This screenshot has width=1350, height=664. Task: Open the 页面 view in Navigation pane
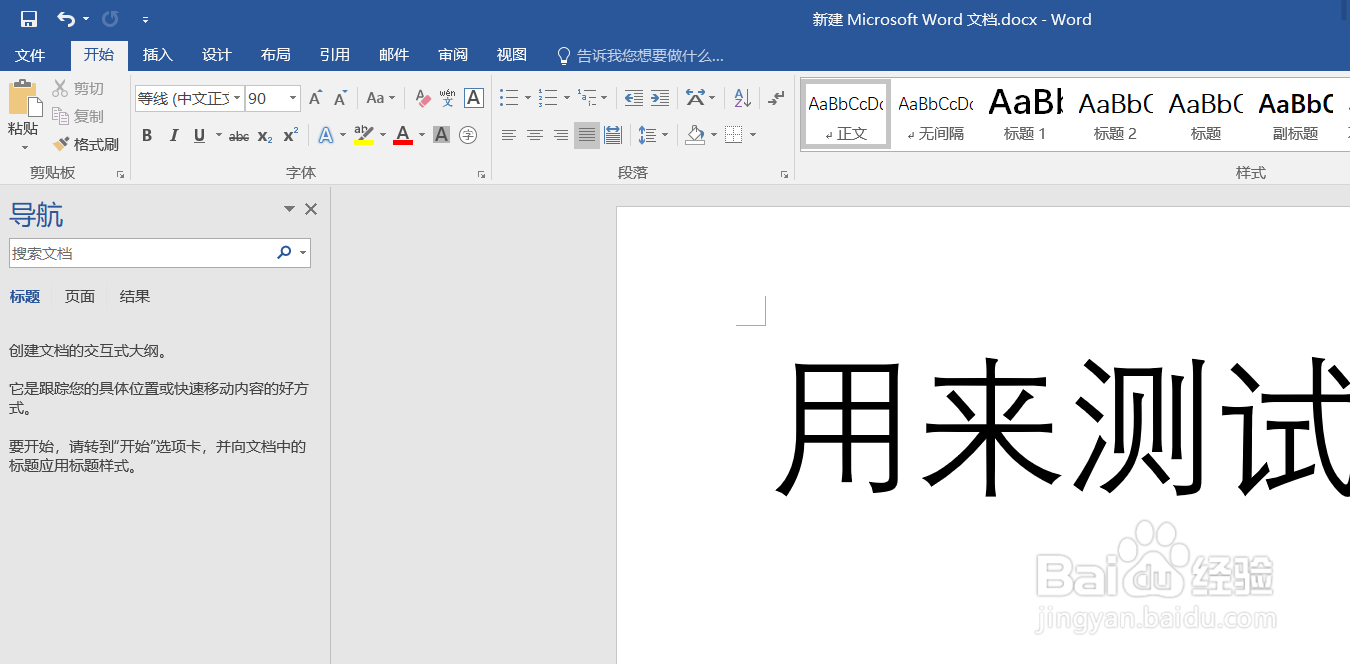78,296
